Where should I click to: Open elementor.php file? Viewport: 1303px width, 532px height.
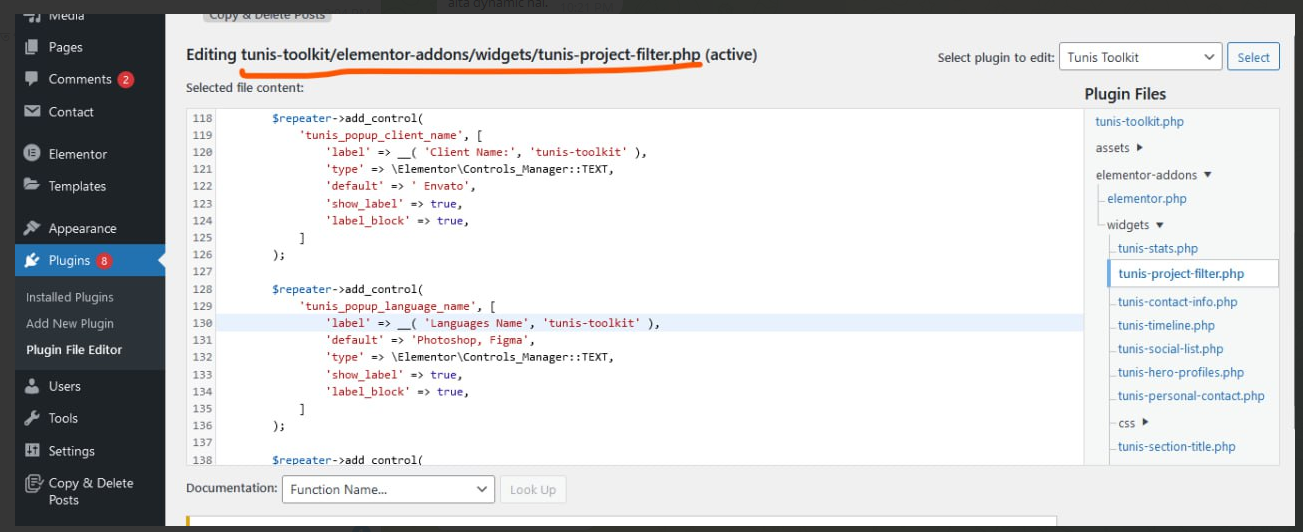coord(1146,199)
